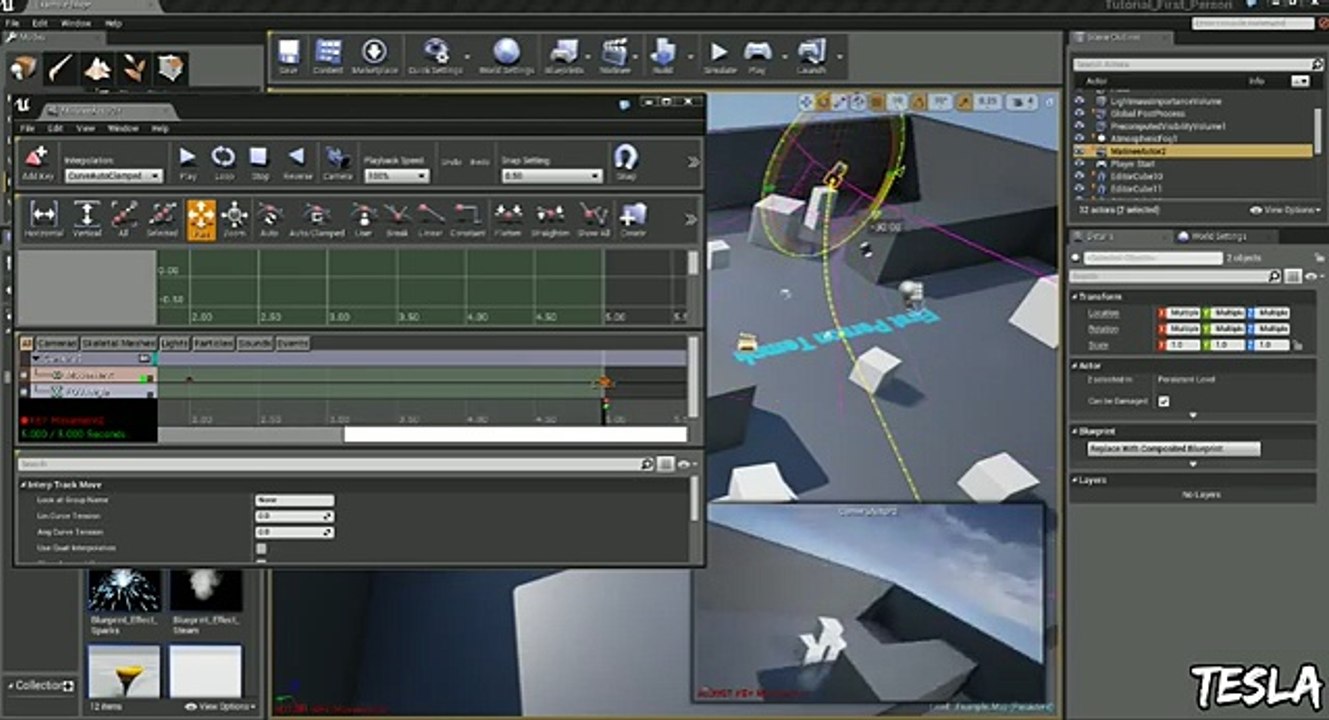Click the Flatten tangents icon
The width and height of the screenshot is (1329, 720).
pos(508,219)
